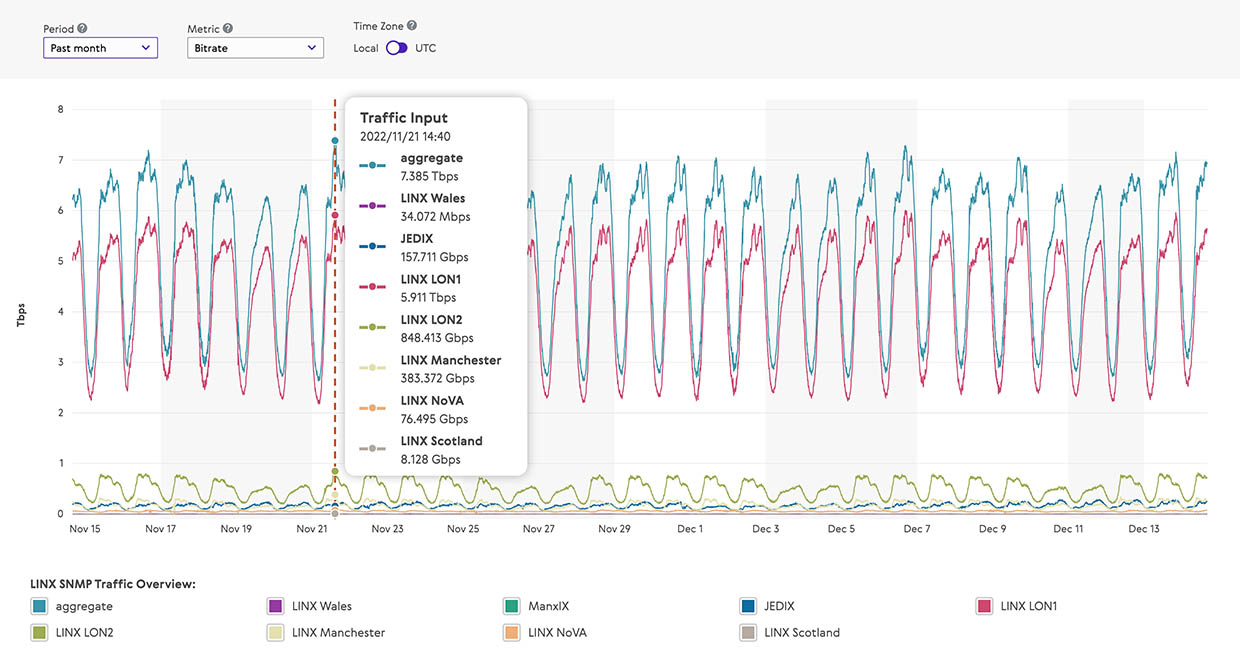Open the Period dropdown set to Past month
This screenshot has width=1240, height=662.
100,47
